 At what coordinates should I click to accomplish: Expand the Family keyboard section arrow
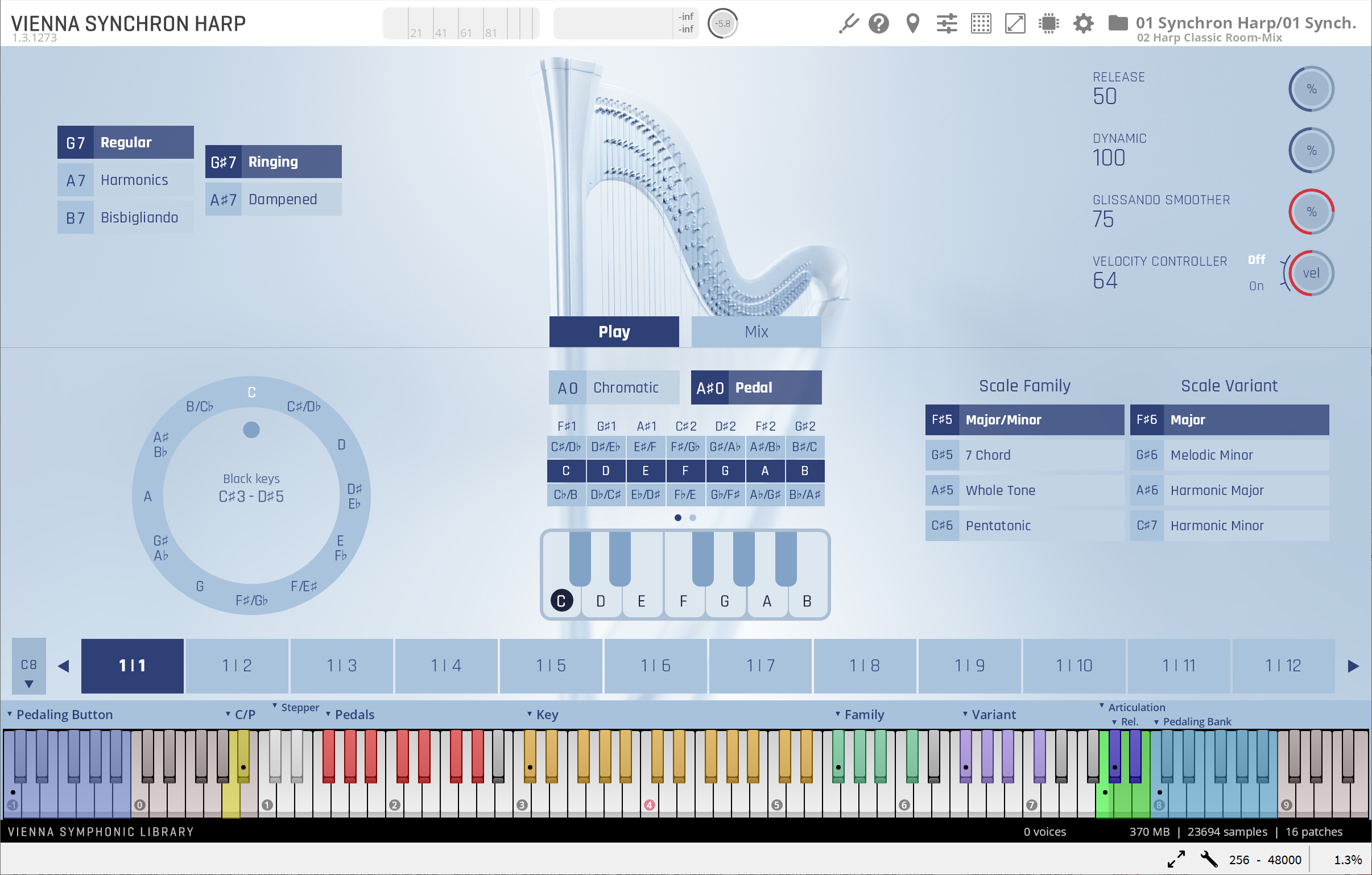[837, 714]
